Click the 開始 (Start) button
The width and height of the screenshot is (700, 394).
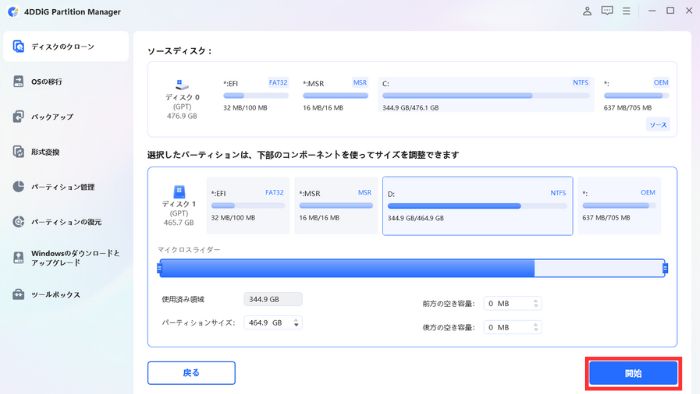(x=633, y=373)
